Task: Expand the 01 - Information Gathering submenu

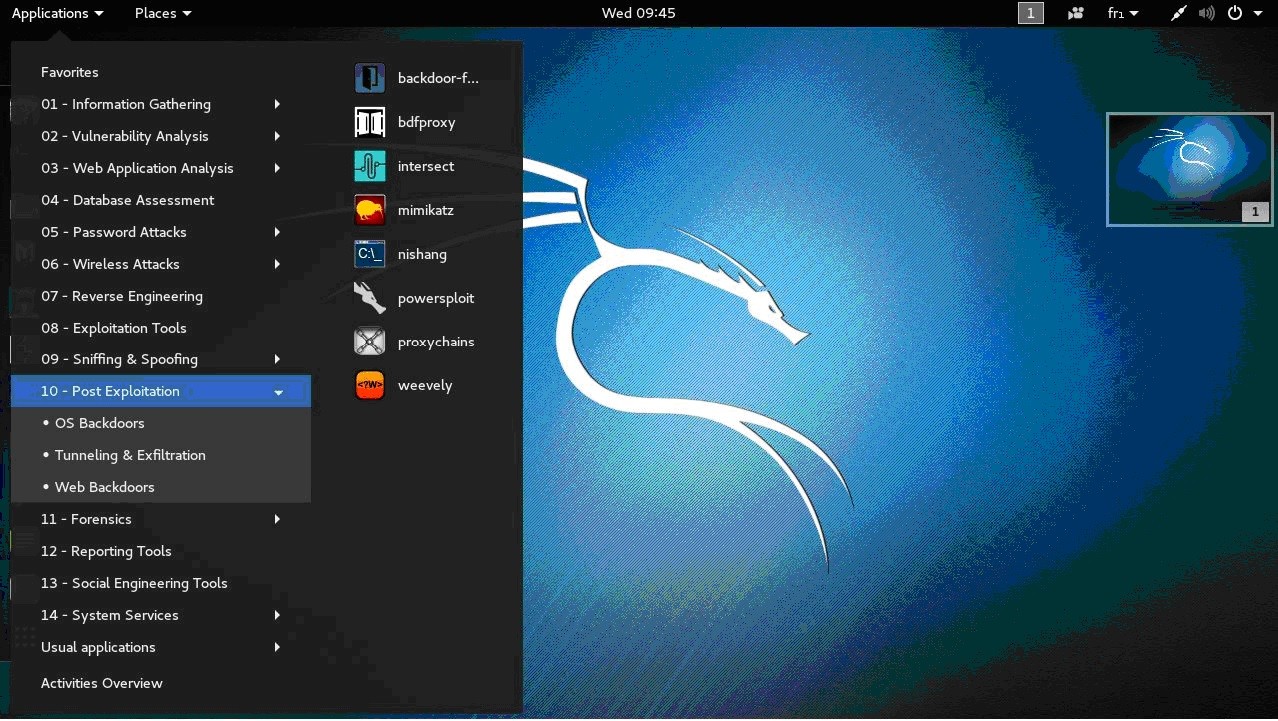Action: [x=126, y=104]
